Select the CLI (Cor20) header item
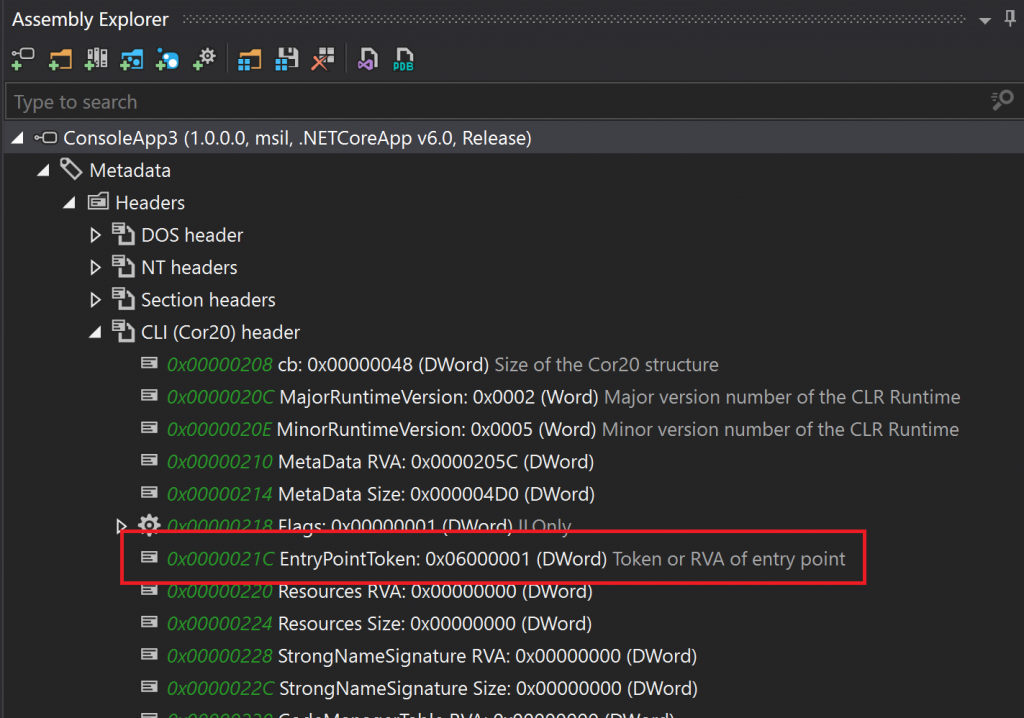Screen dimensions: 1024x718 click(221, 333)
